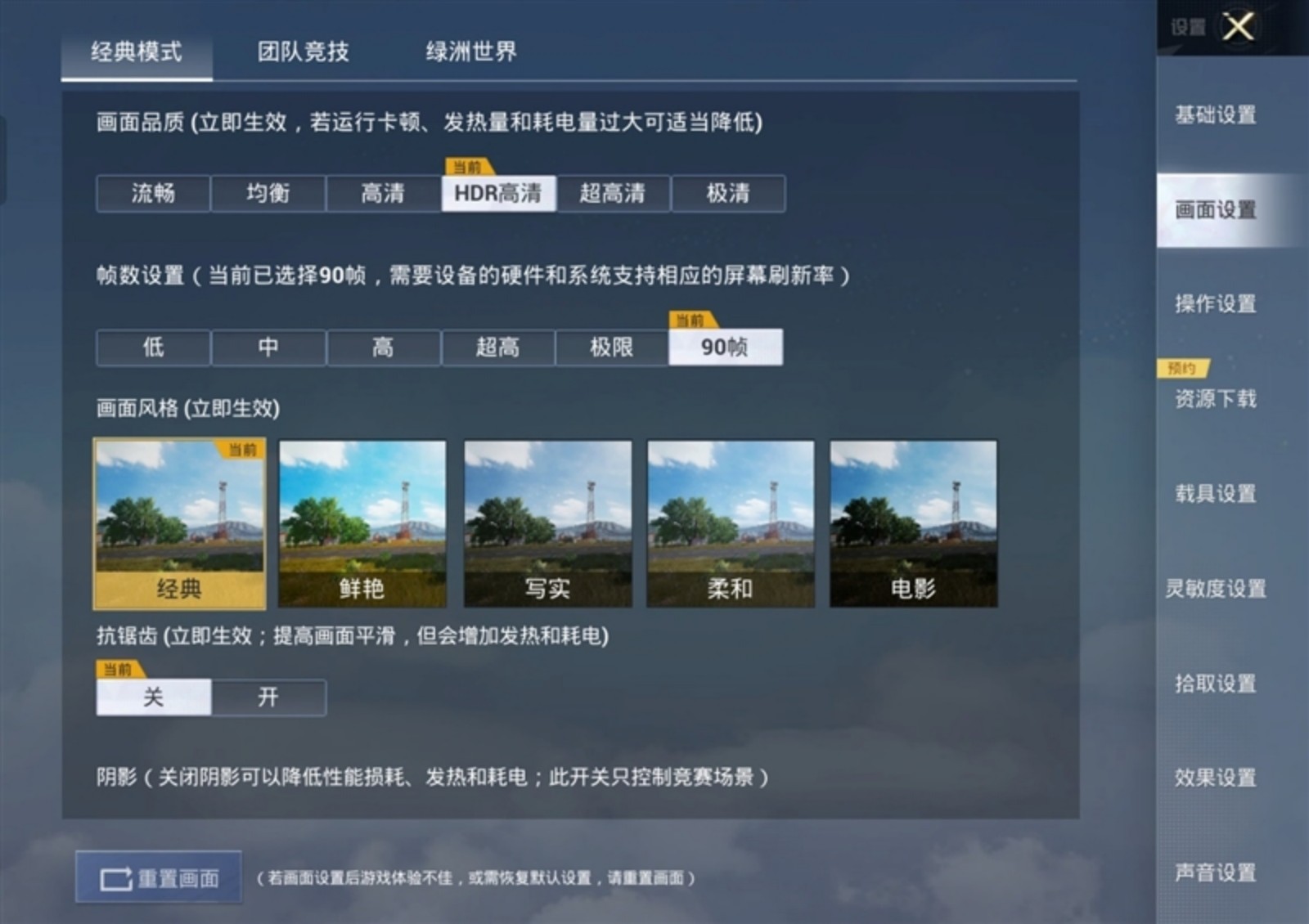Open 资源下载 in the sidebar
This screenshot has width=1309, height=924.
(1215, 399)
